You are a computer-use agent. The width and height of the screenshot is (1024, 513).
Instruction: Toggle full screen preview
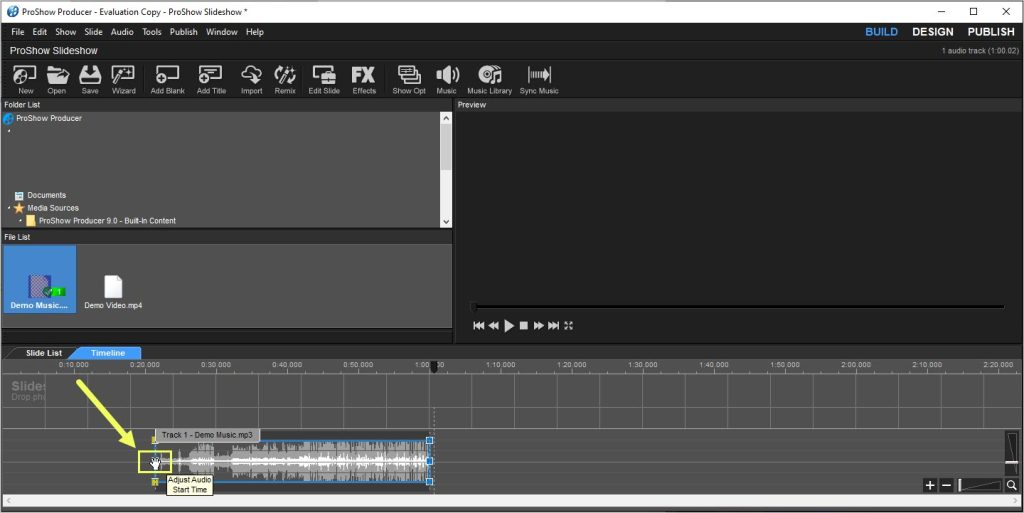coord(569,326)
